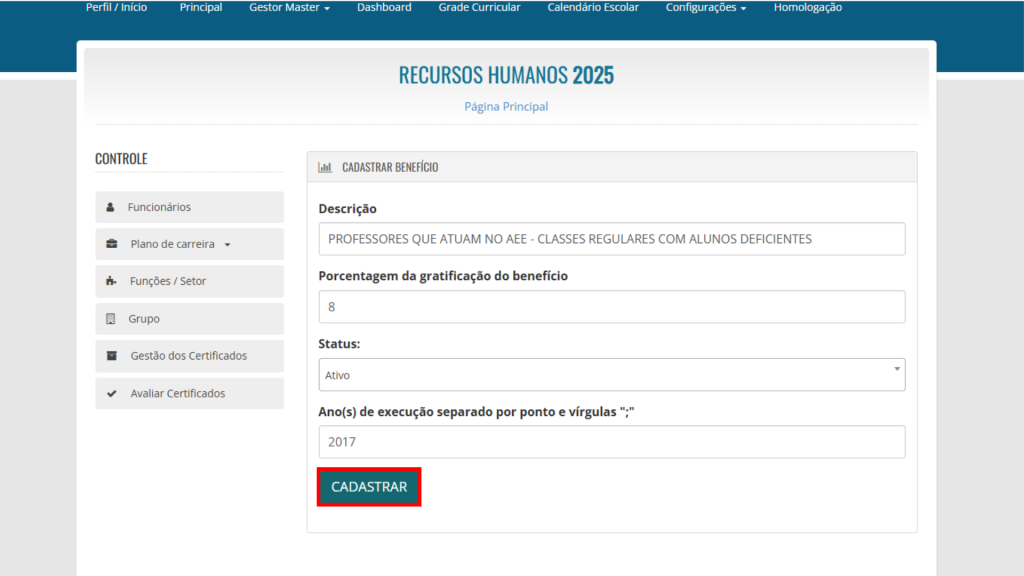The image size is (1024, 576).
Task: Go to Perfil / Início in navbar
Action: [x=116, y=7]
